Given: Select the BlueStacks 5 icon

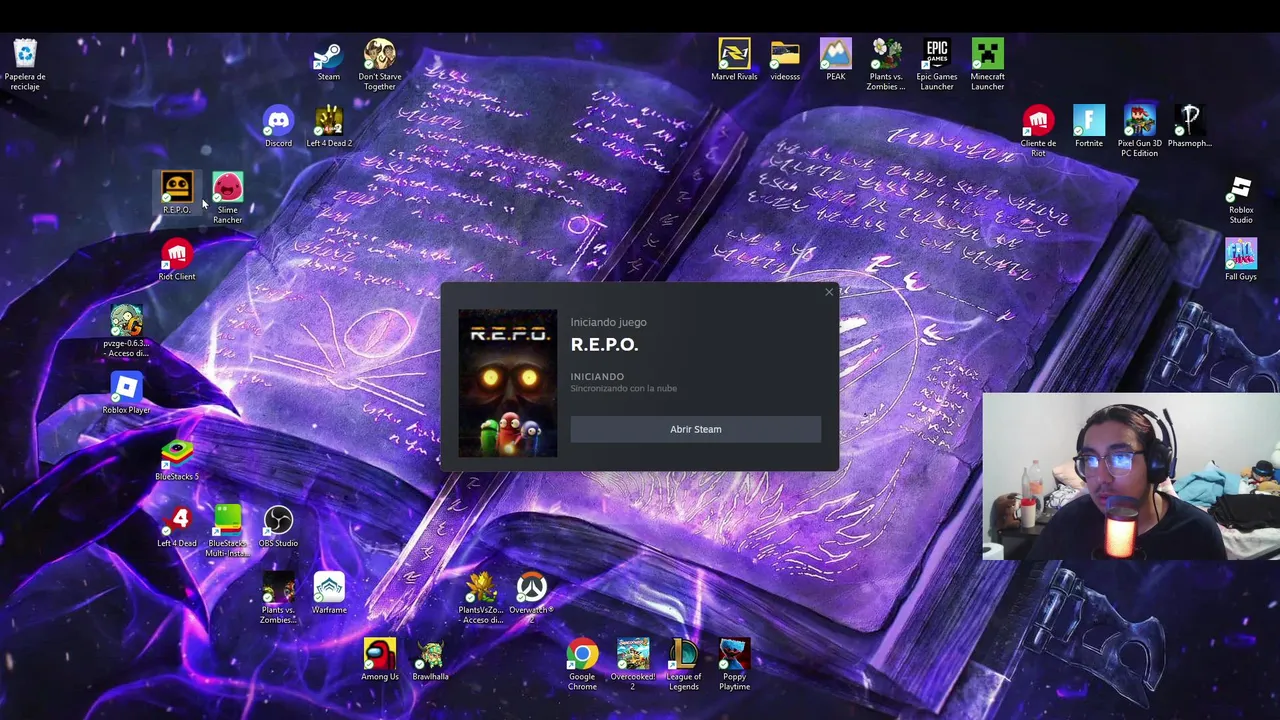Looking at the screenshot, I should pos(177,460).
